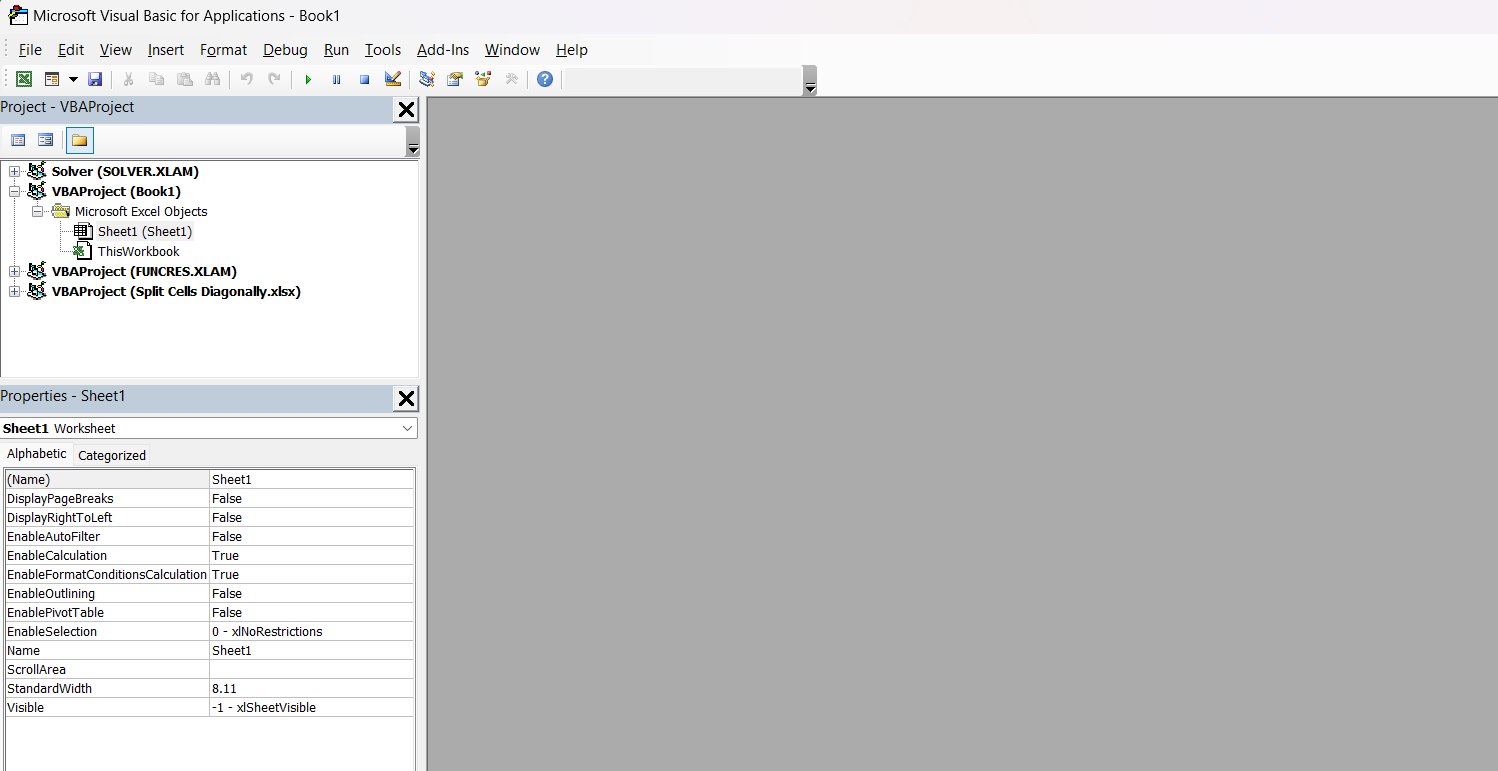
Task: Click EnableSelection value xlNoRestrictions
Action: 311,631
